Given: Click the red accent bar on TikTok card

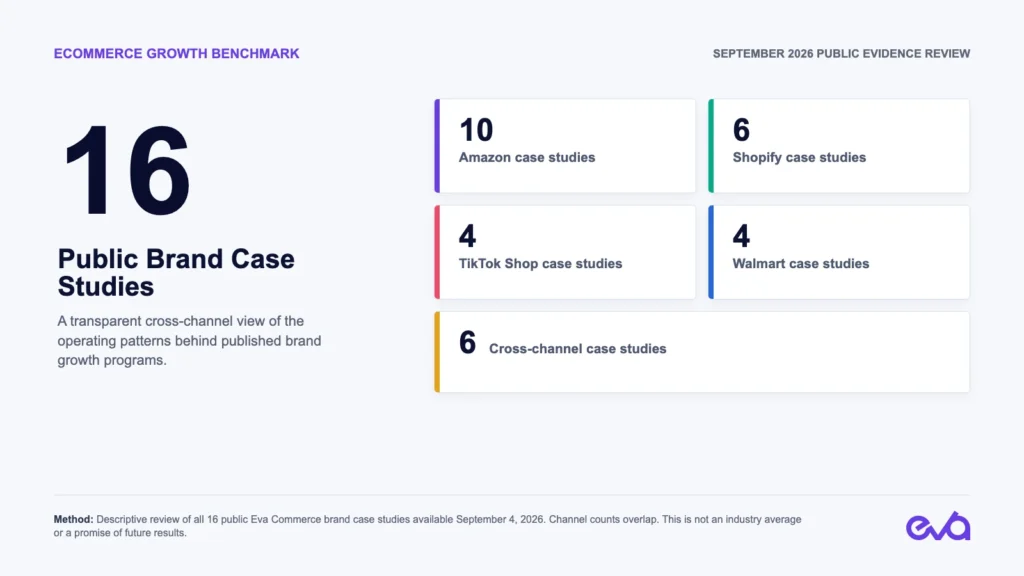Looking at the screenshot, I should click(437, 252).
